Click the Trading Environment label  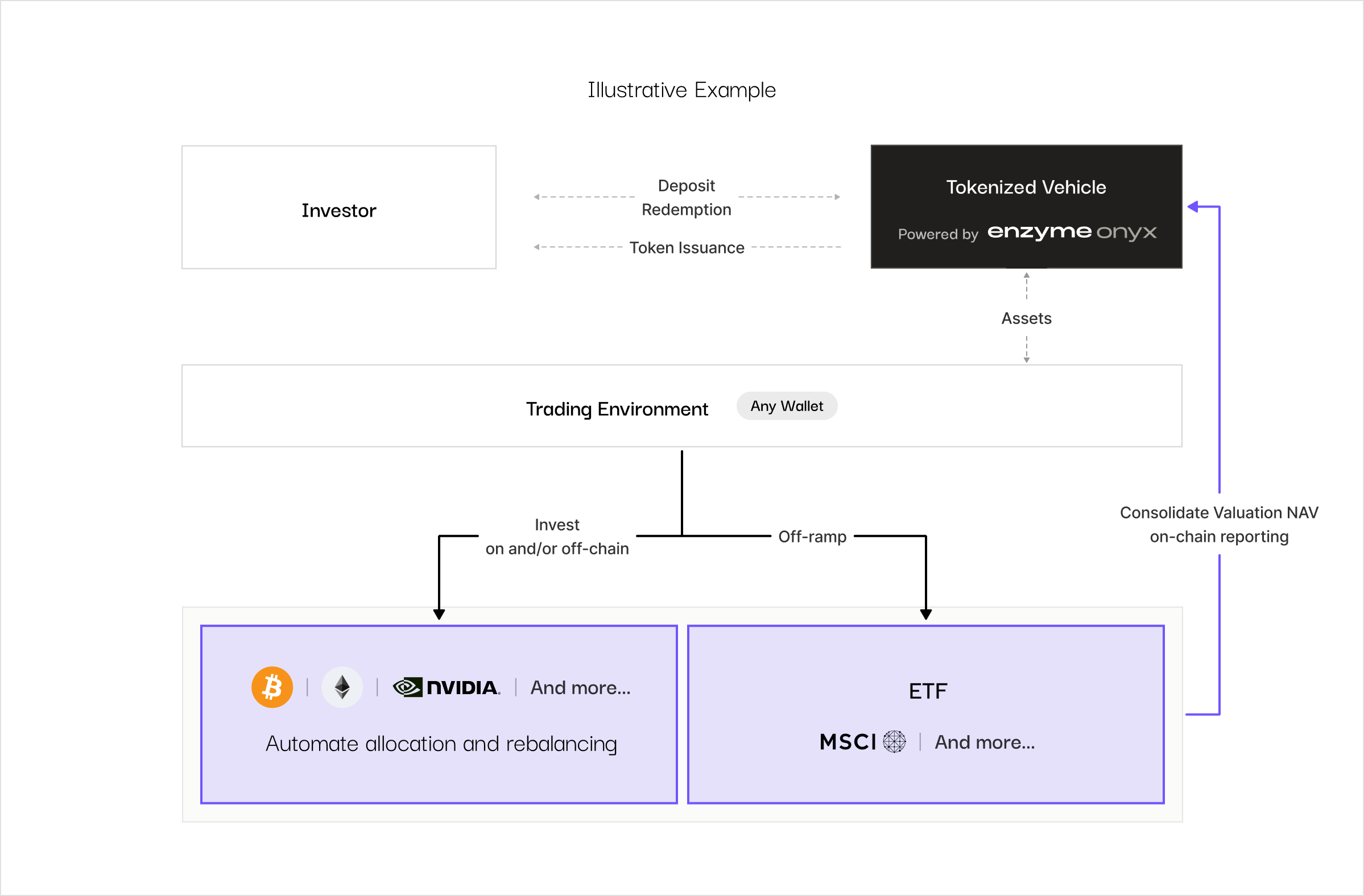coord(617,409)
